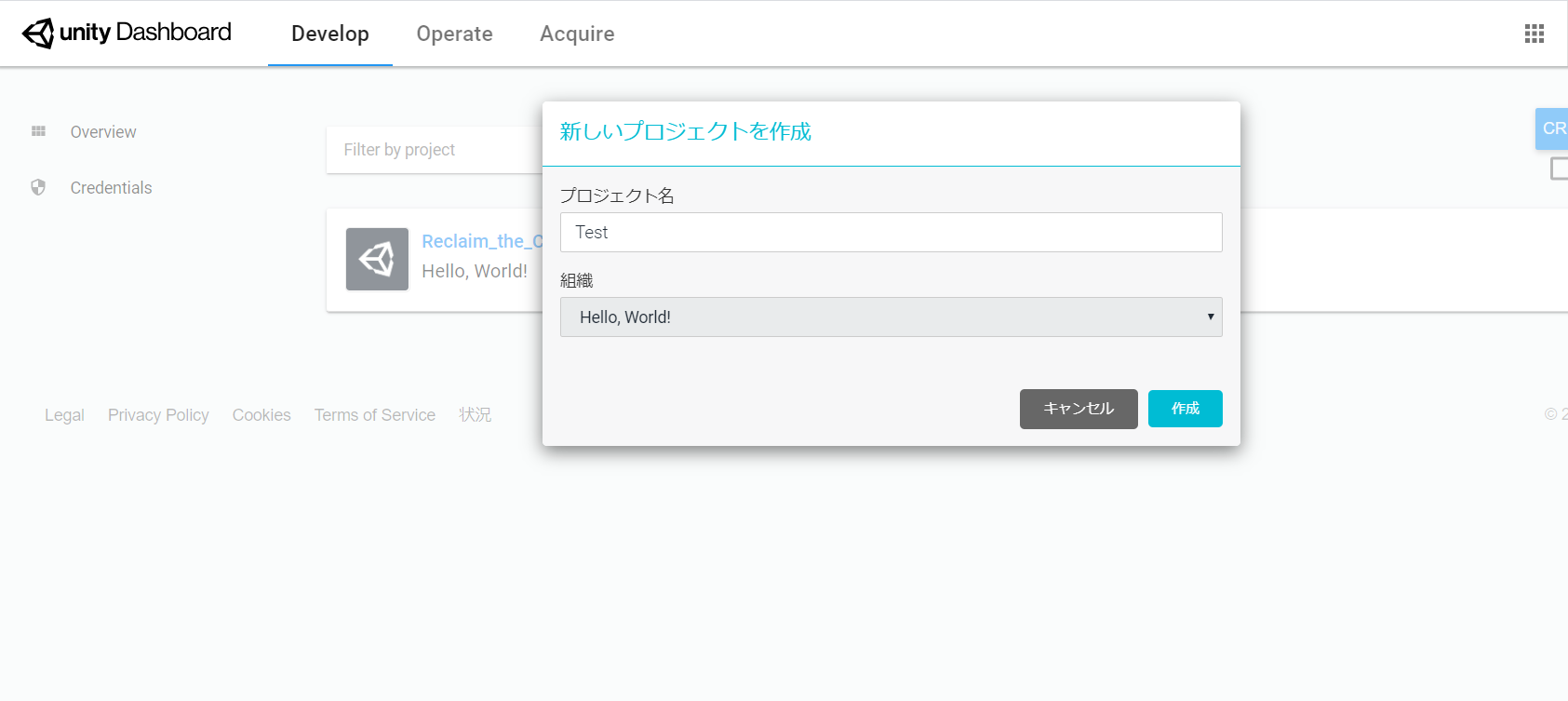Click the partially hidden CR create button

(x=1551, y=128)
